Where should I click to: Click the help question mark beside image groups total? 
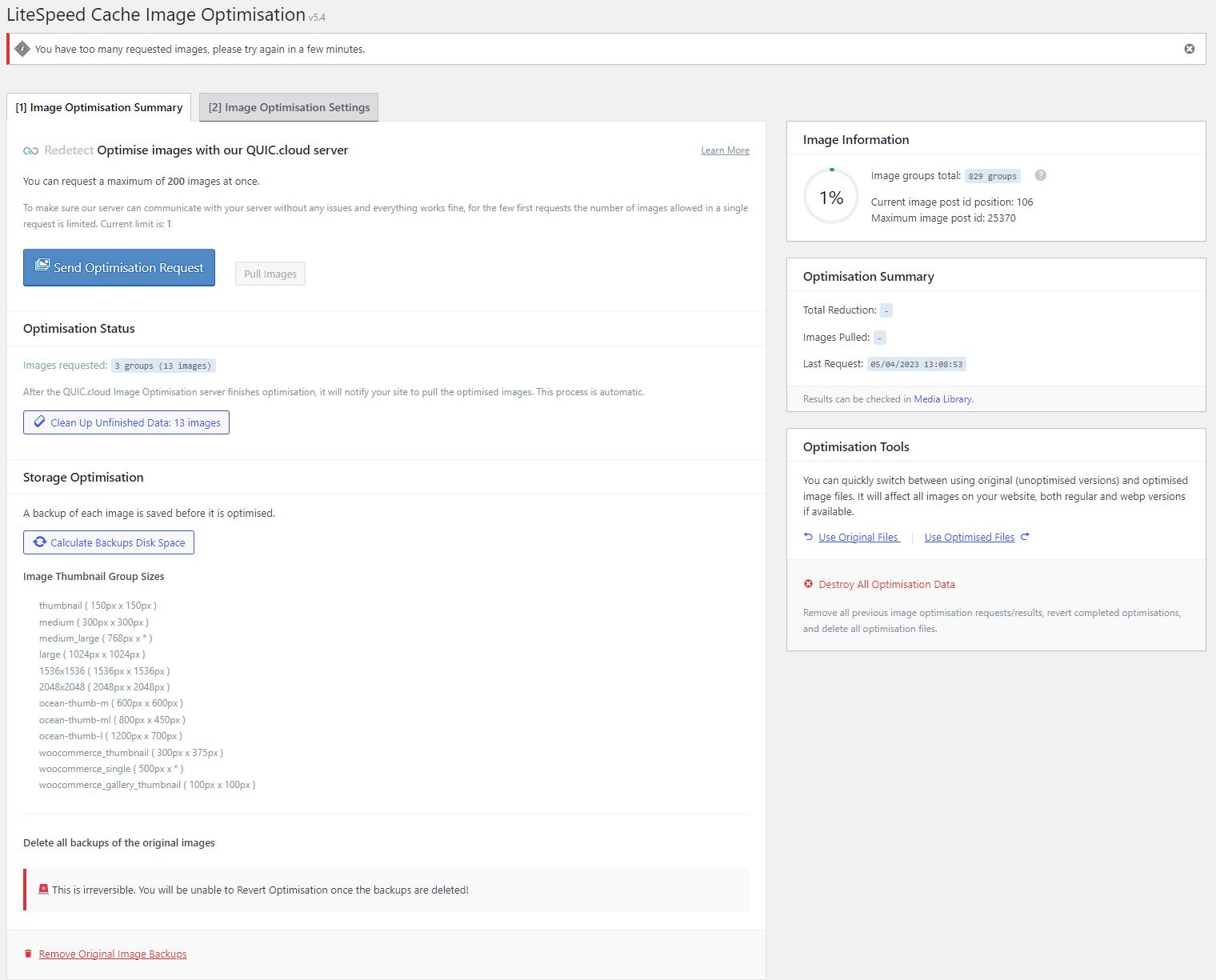point(1041,175)
